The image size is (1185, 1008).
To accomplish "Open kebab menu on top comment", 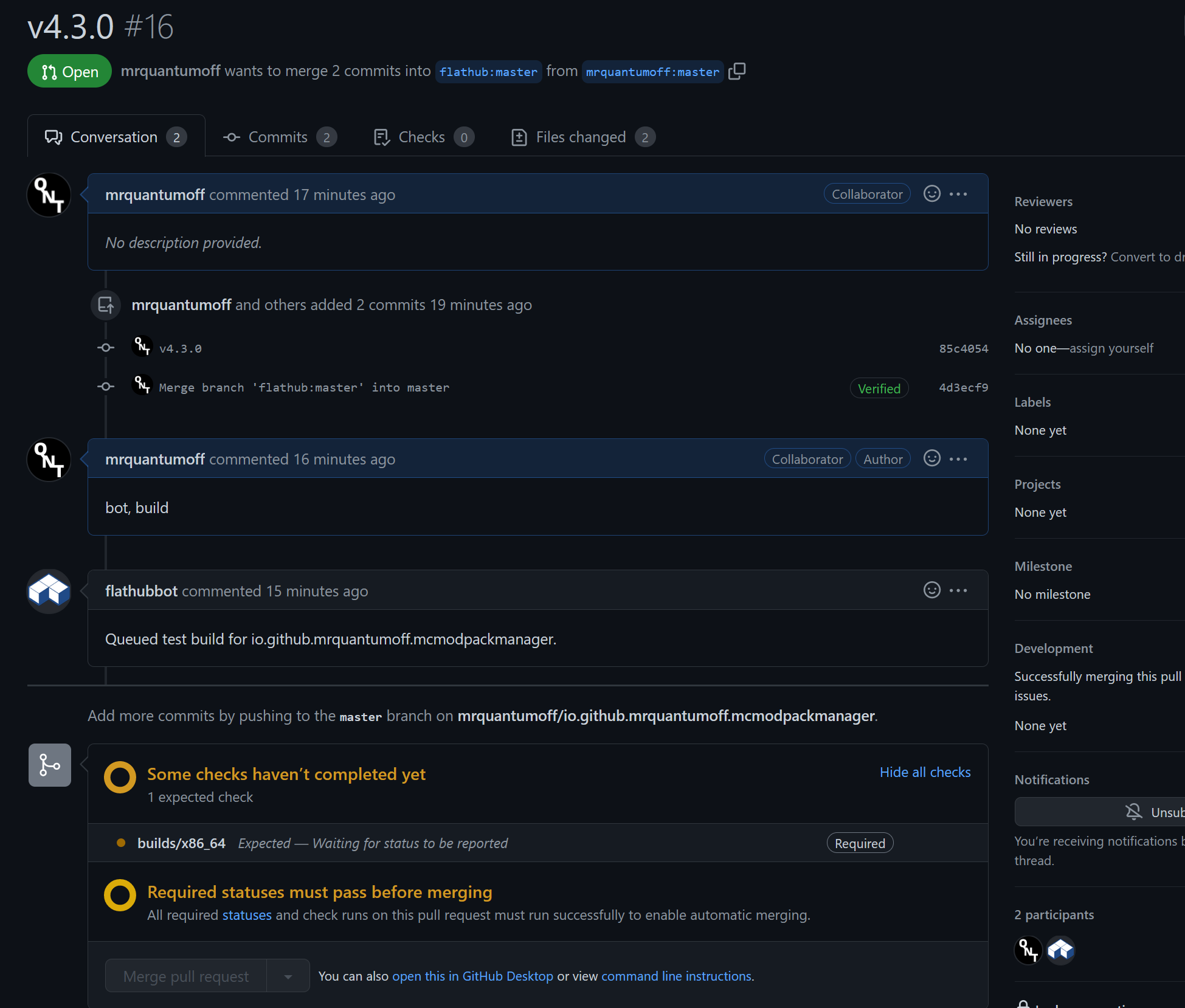I will [x=958, y=193].
